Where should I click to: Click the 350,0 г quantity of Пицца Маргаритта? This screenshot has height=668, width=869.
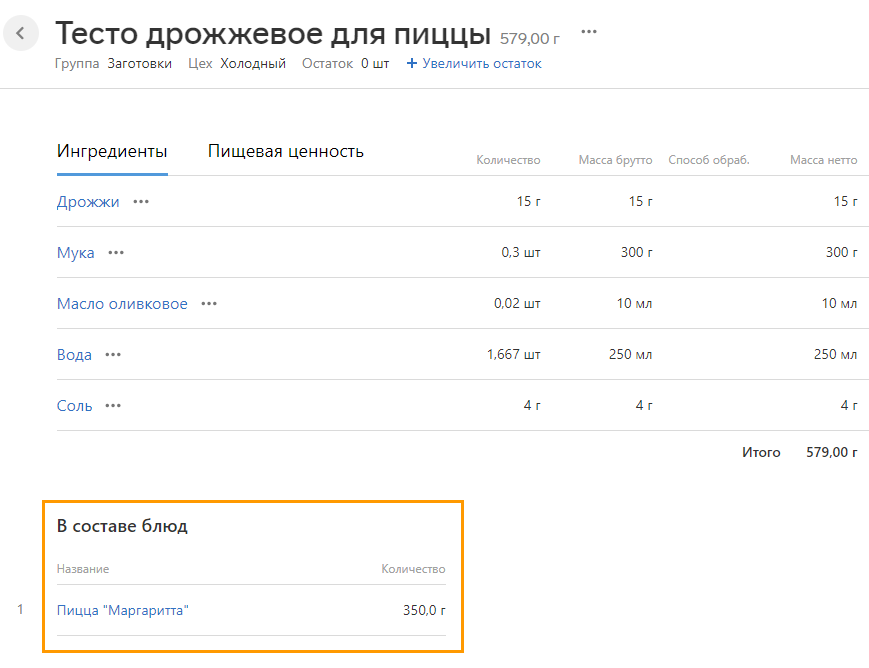[424, 610]
